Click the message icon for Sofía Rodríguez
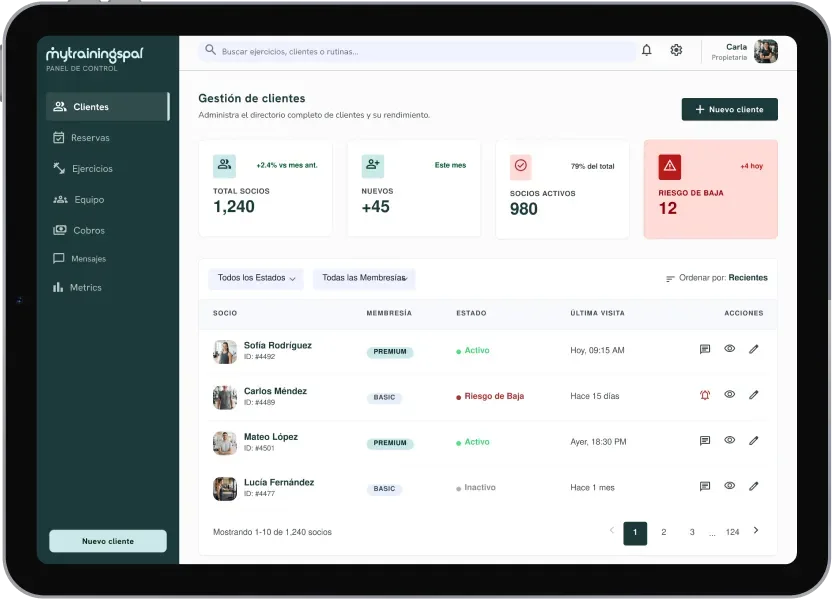Screen dimensions: 832x599 (x=705, y=349)
